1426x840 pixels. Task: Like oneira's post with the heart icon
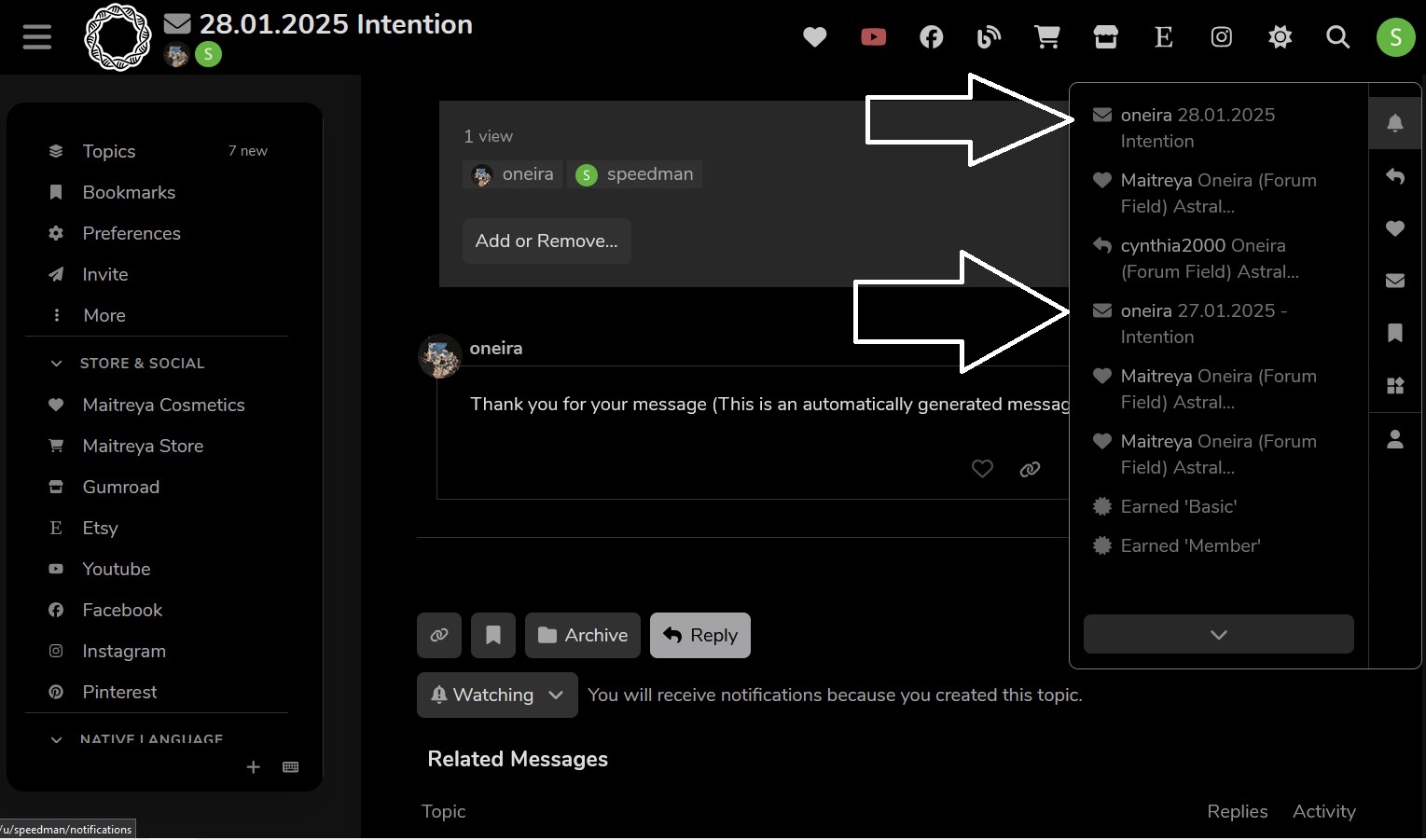tap(982, 469)
